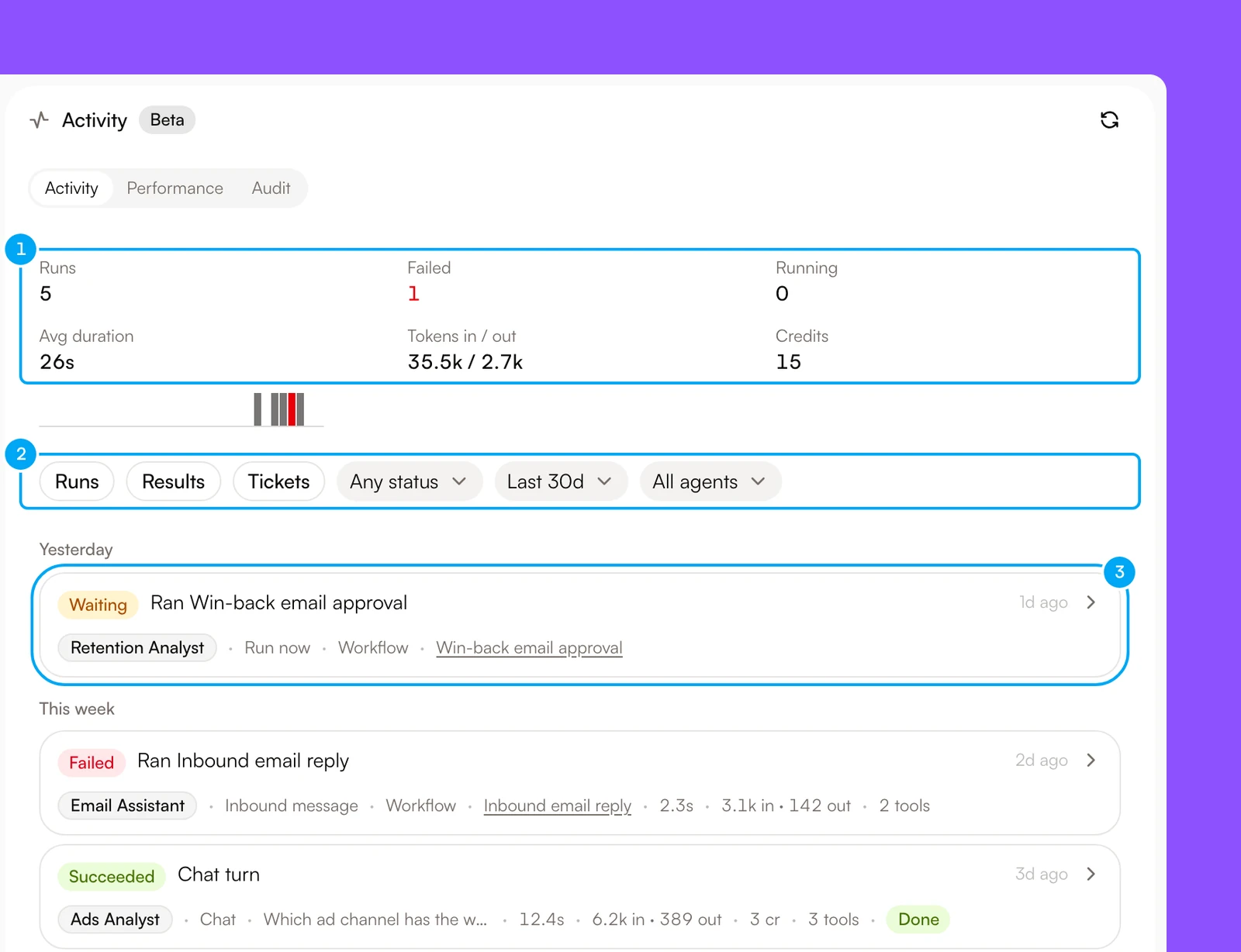
Task: Click the Failed status badge
Action: [x=92, y=763]
